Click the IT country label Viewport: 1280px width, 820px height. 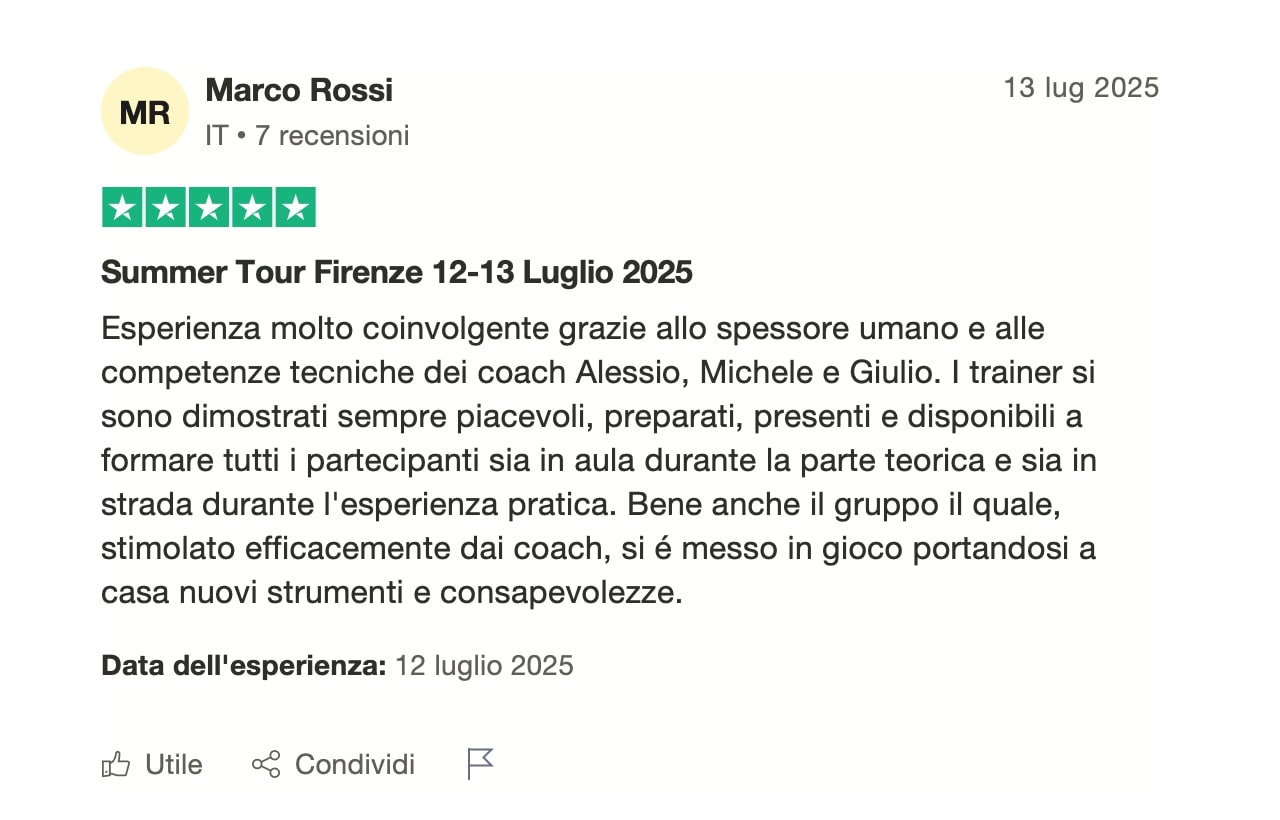(217, 136)
